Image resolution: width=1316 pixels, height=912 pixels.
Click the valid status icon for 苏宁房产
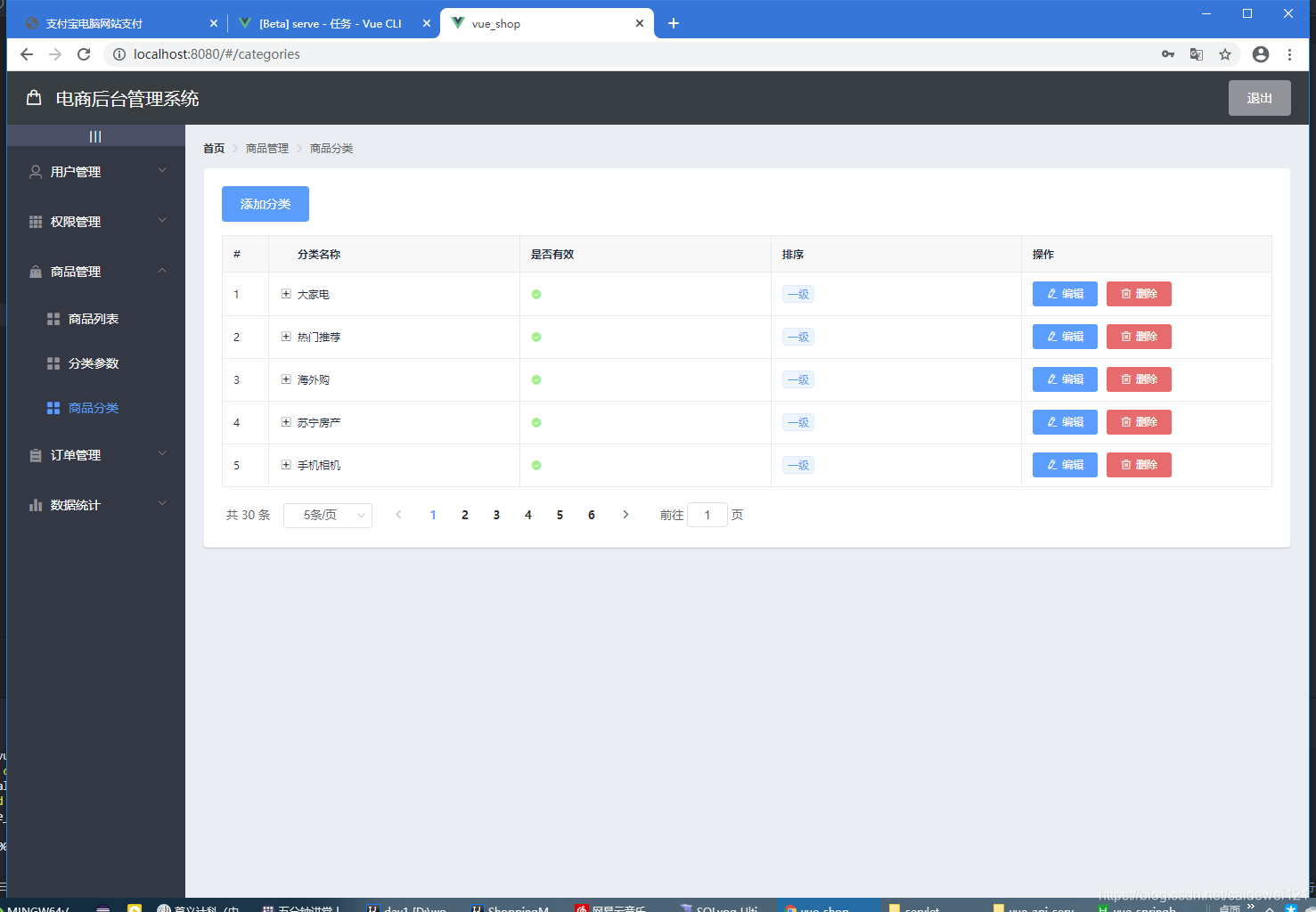click(536, 423)
